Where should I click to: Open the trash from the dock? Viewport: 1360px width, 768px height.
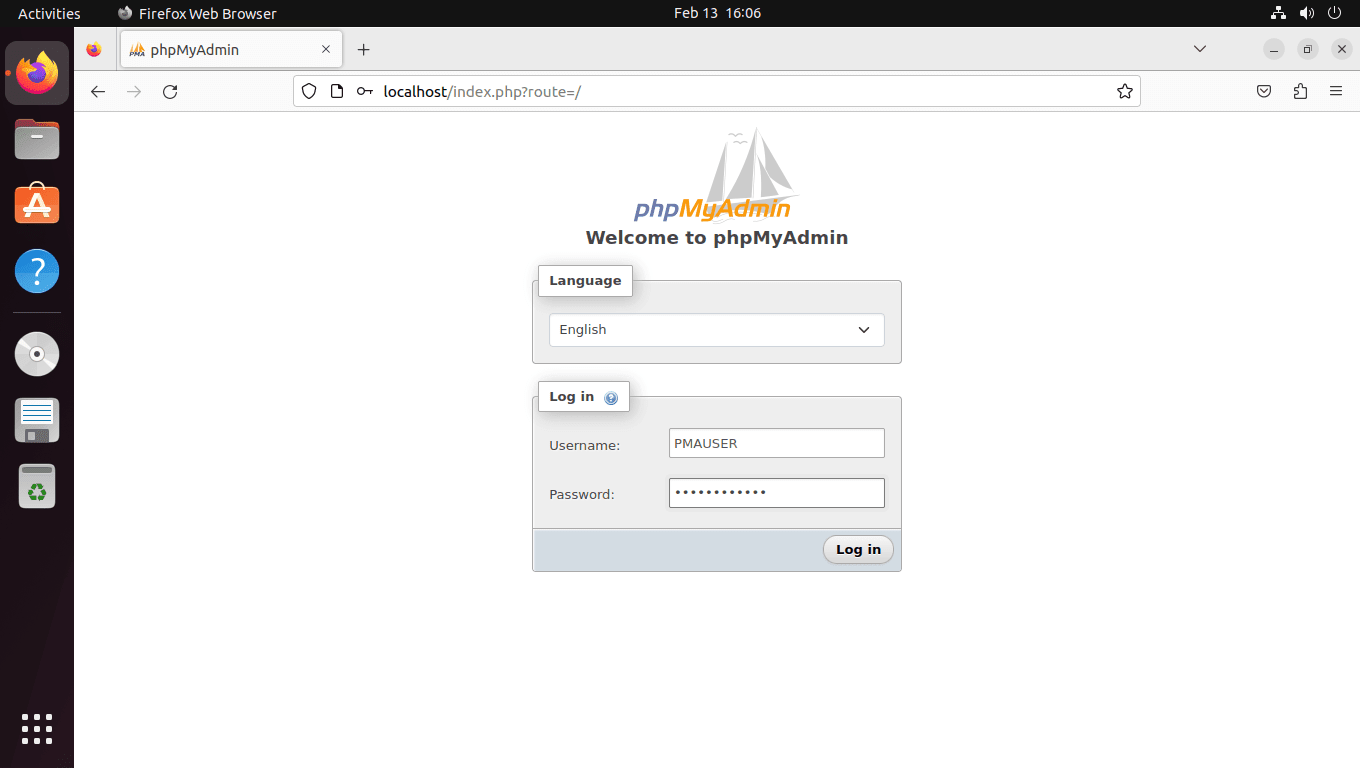(x=37, y=486)
